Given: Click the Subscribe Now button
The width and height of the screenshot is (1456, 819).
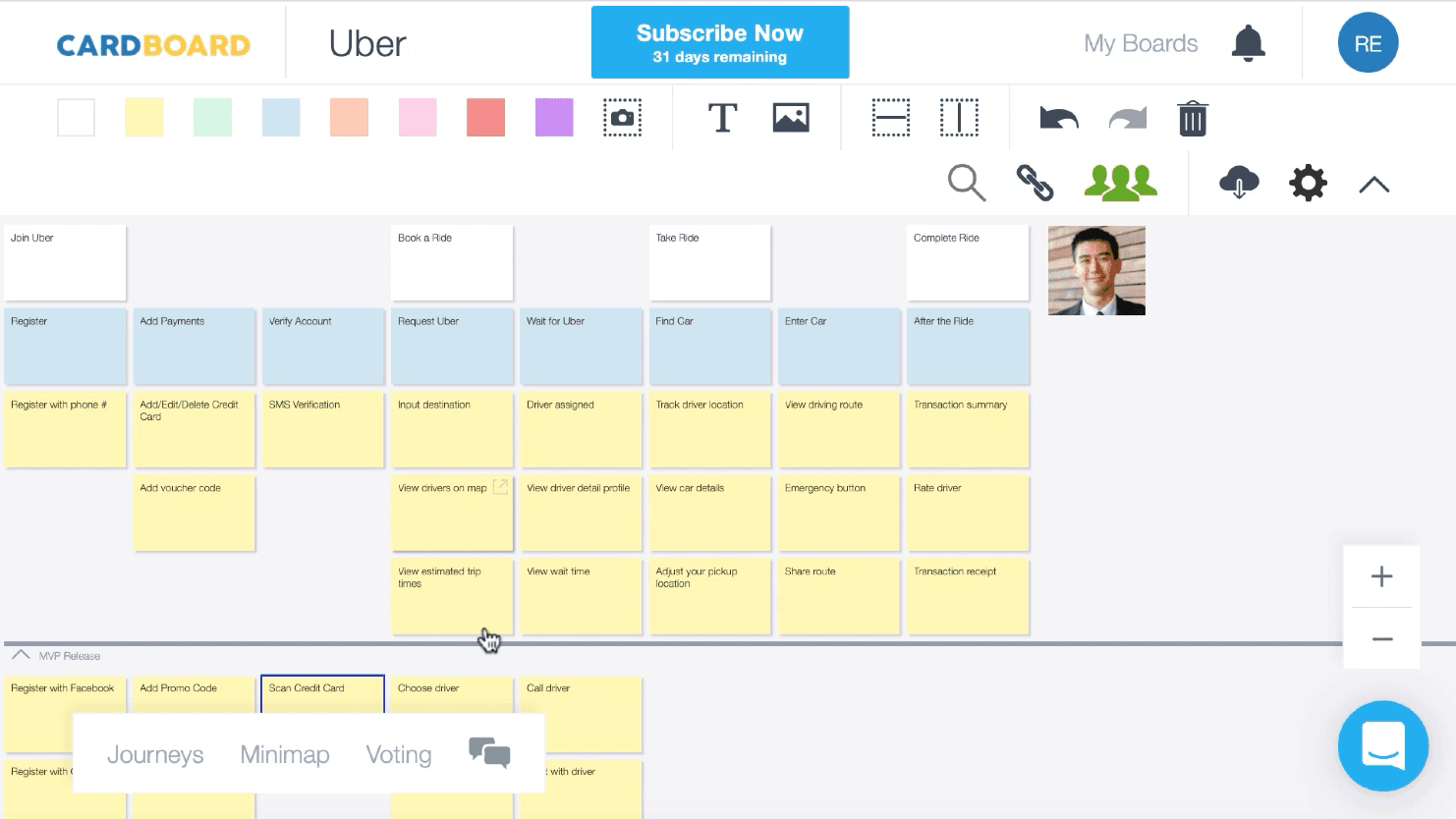Looking at the screenshot, I should click(x=720, y=43).
